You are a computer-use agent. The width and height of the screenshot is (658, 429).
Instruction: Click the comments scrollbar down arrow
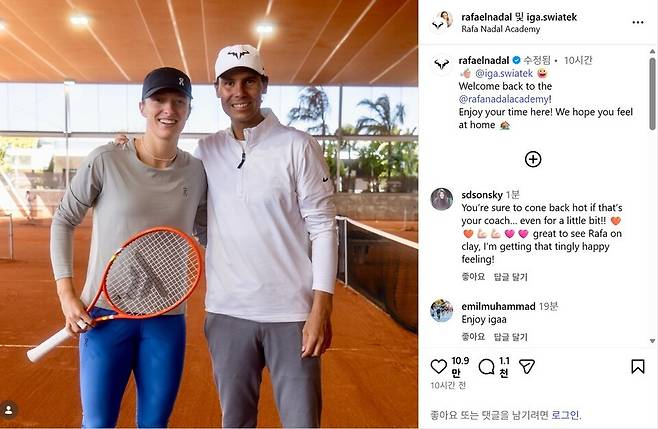652,341
